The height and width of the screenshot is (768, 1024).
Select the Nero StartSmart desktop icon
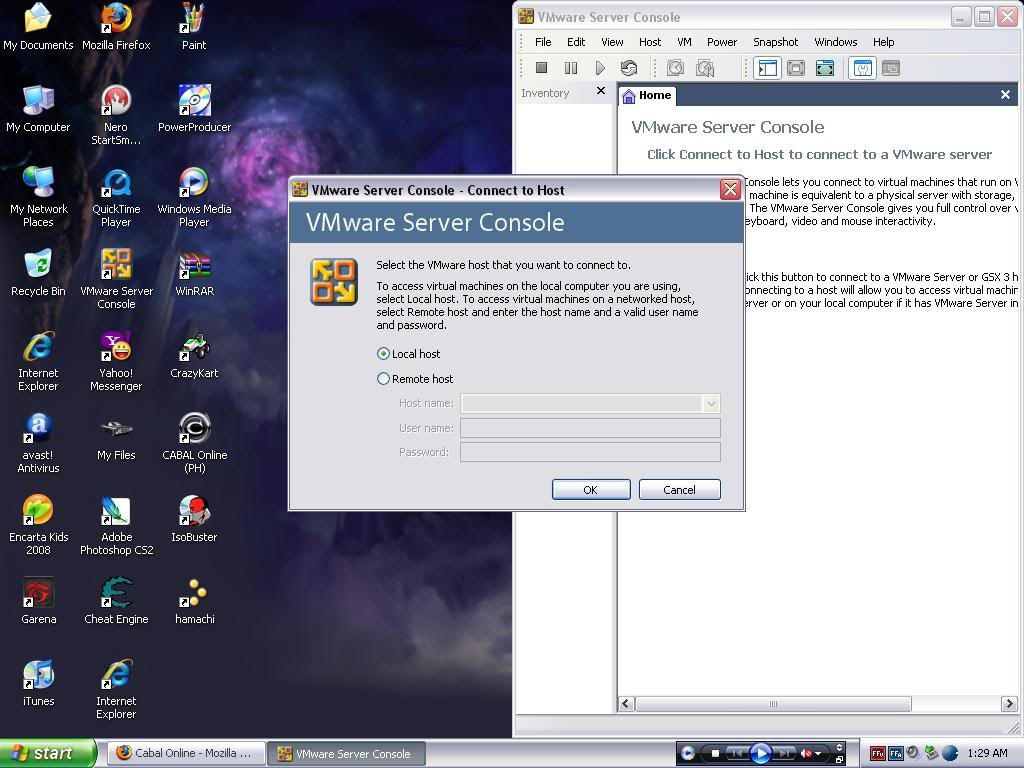(116, 115)
